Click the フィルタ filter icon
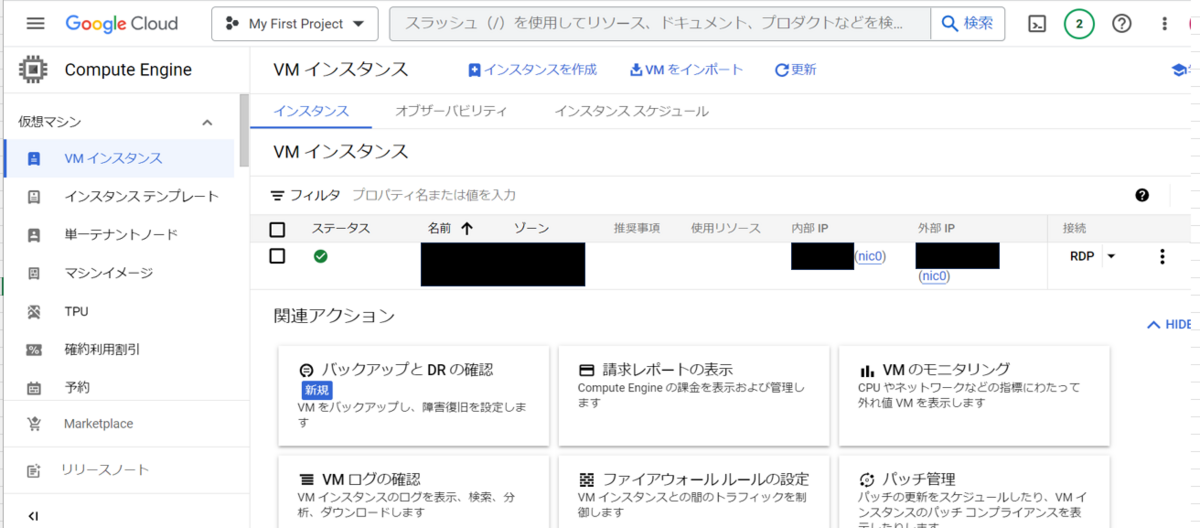Screen dimensions: 1200x528 tap(278, 195)
